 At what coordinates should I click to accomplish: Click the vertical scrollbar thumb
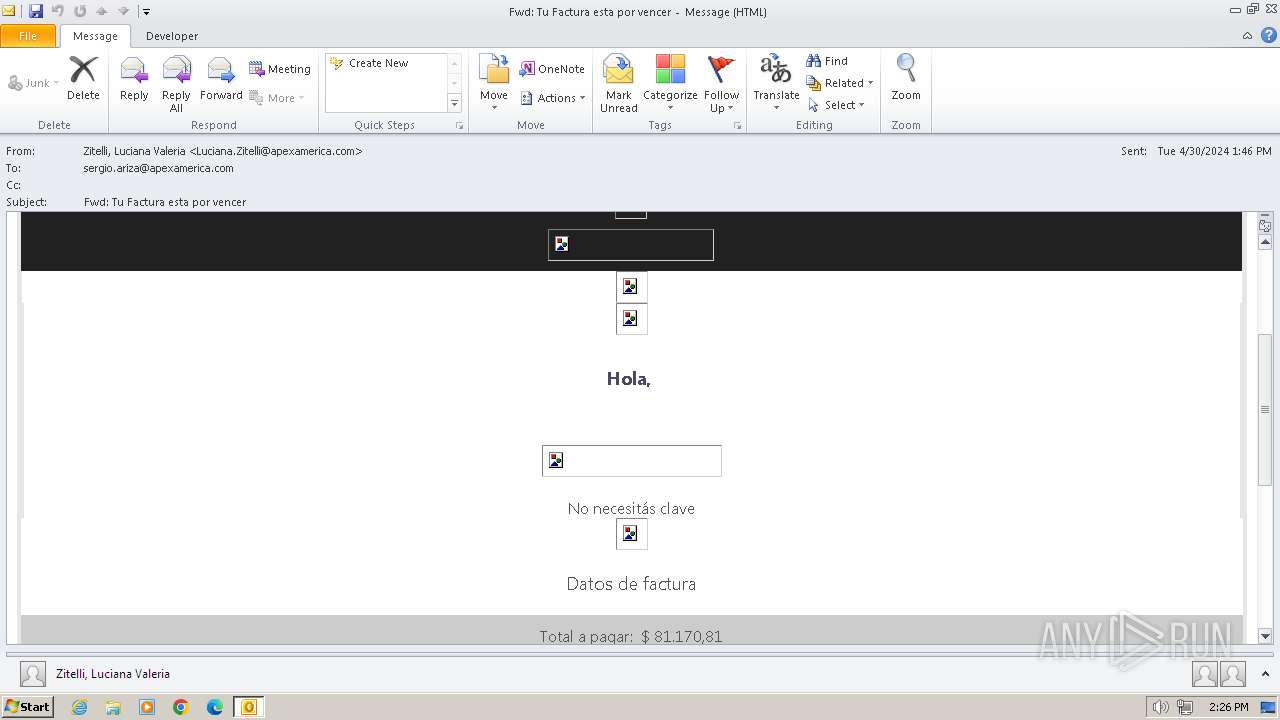point(1265,410)
